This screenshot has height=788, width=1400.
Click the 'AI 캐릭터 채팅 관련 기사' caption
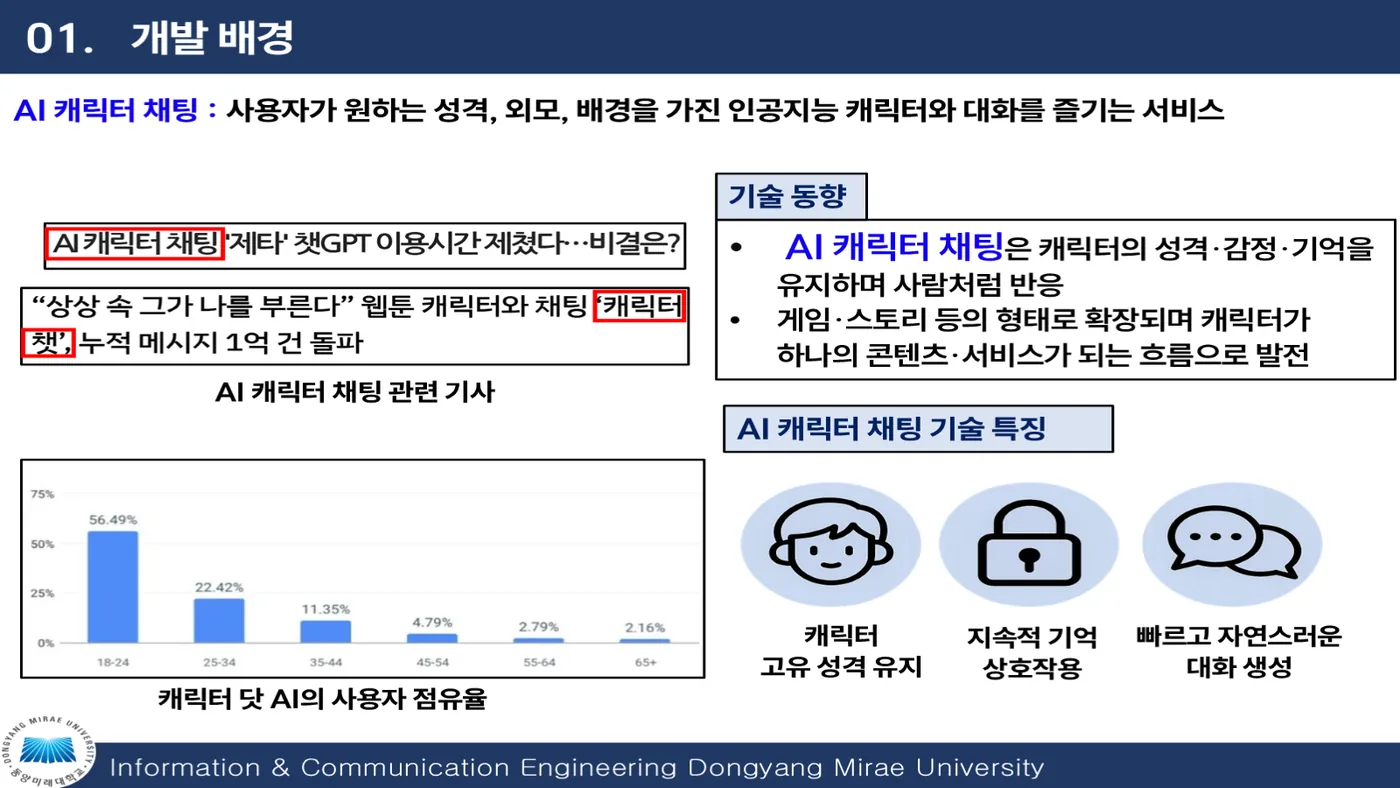click(x=355, y=392)
